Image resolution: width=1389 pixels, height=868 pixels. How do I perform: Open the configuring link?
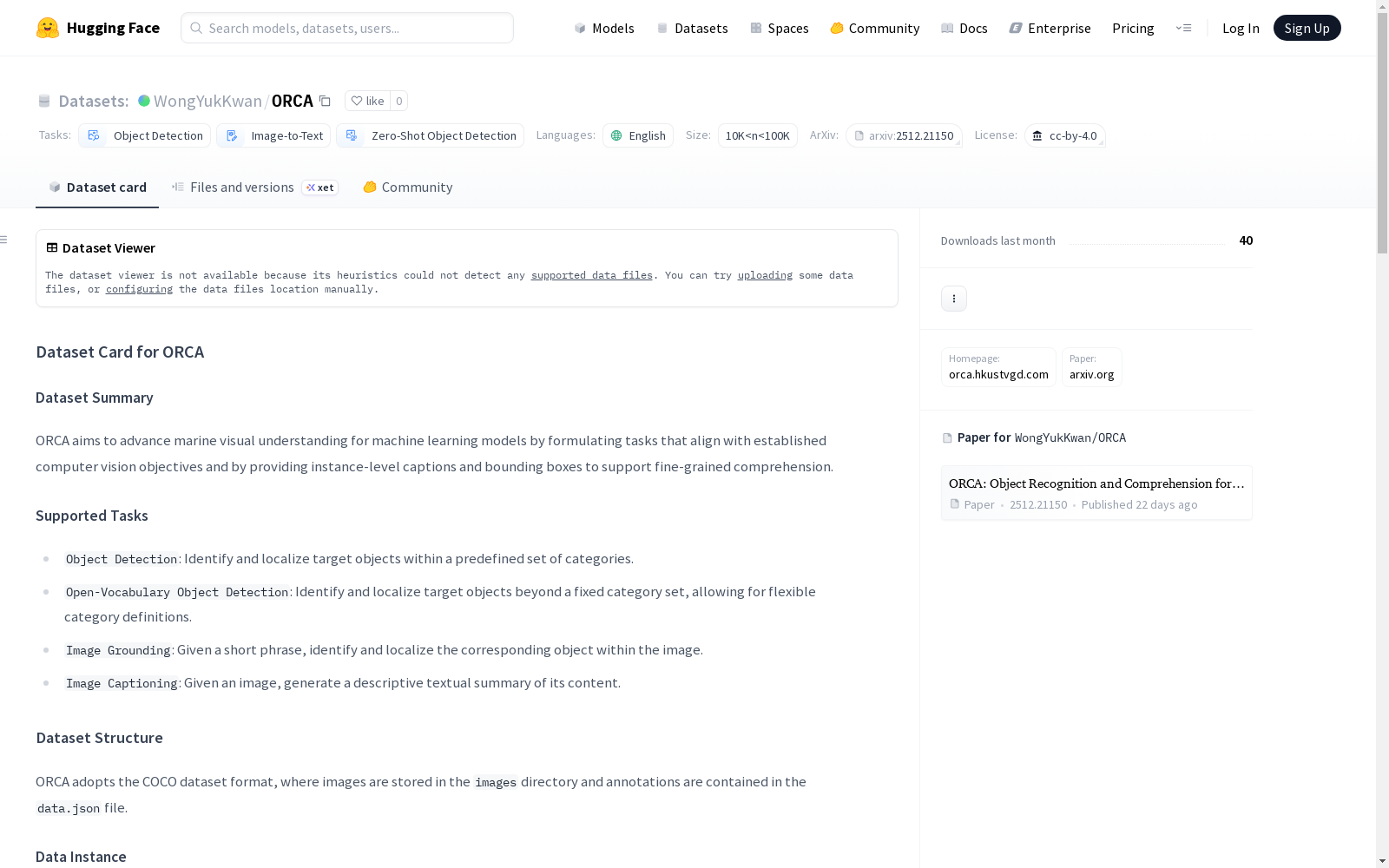click(x=139, y=289)
